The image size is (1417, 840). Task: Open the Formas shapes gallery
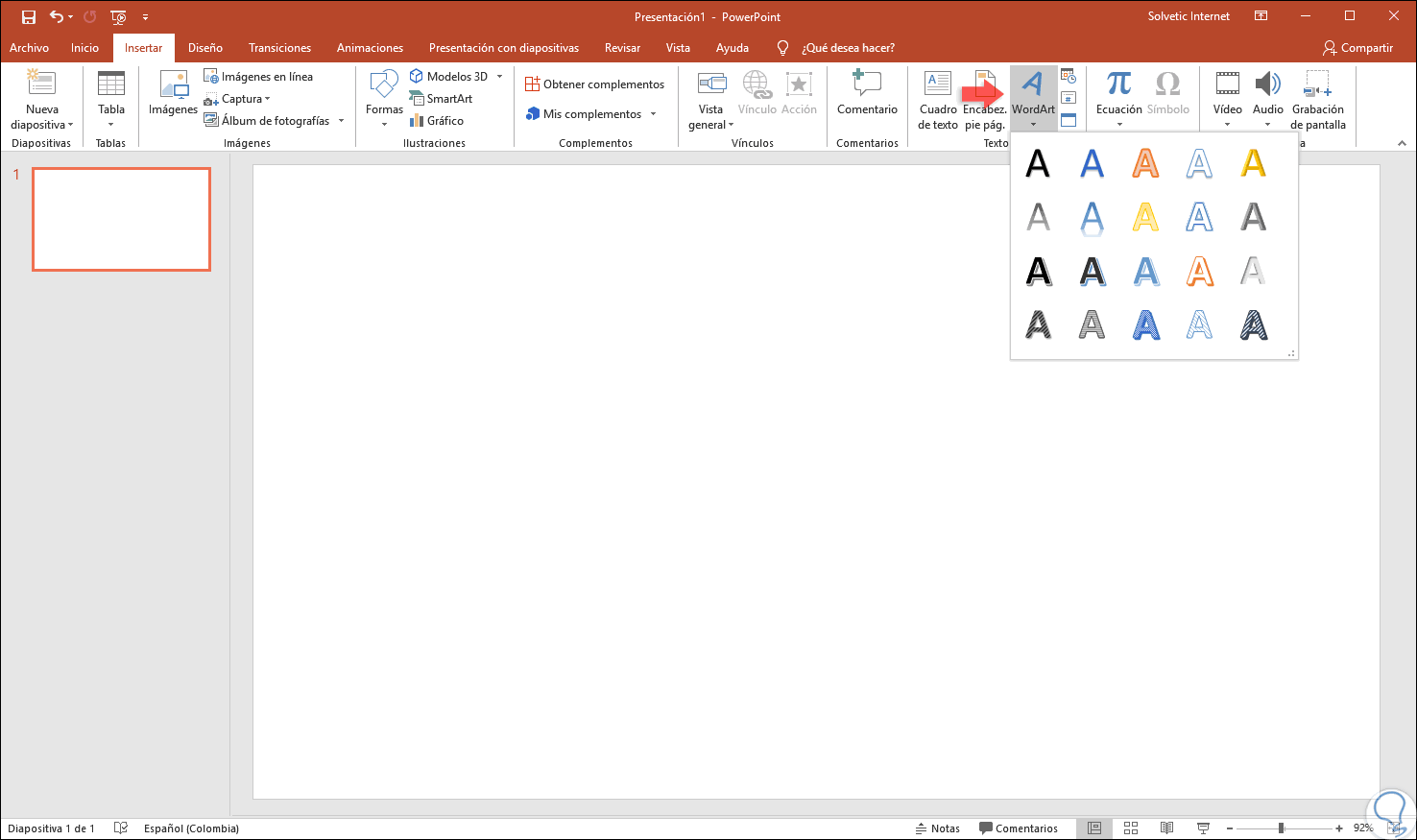(384, 99)
